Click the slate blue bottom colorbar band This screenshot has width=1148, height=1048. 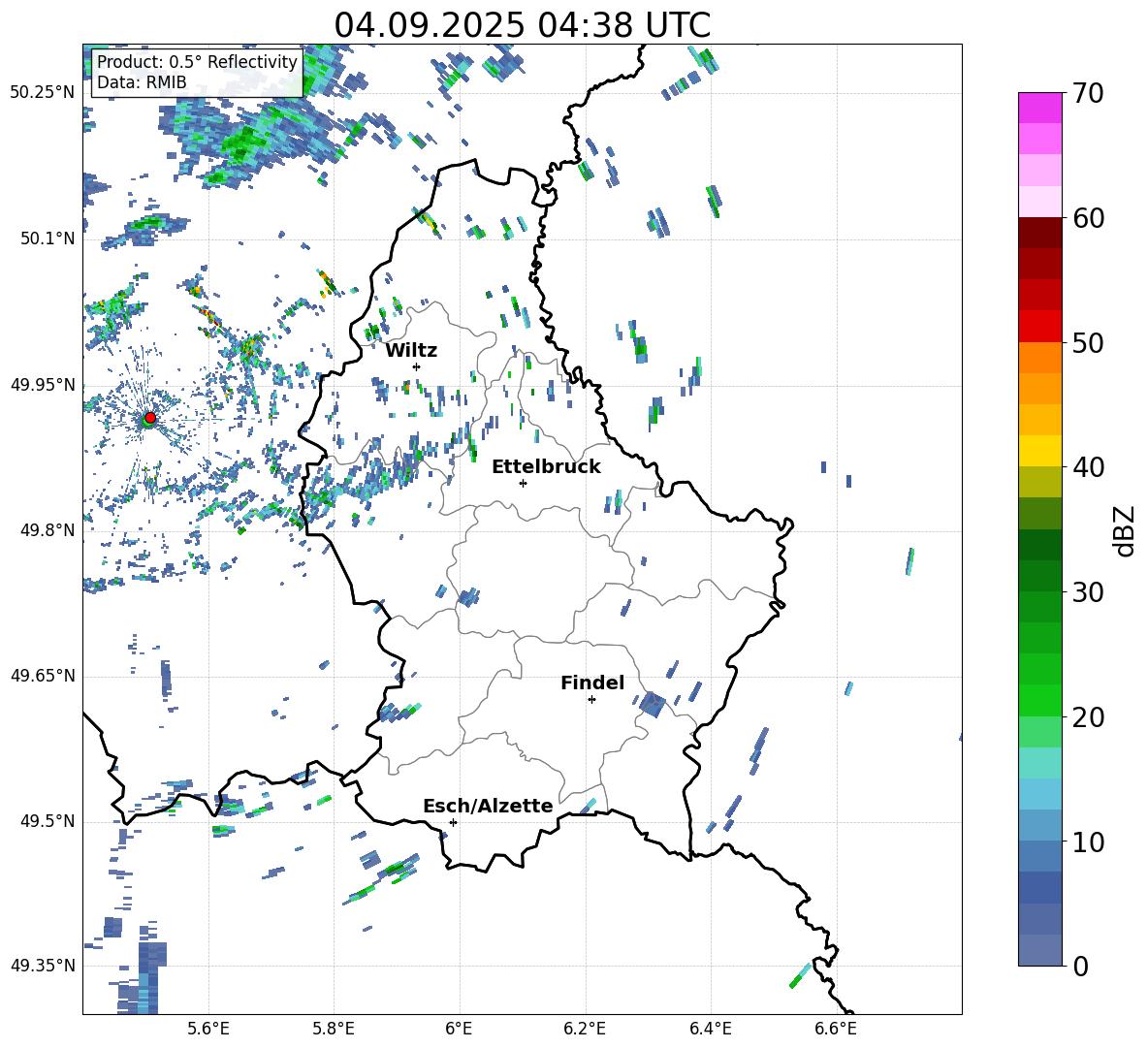click(1039, 950)
